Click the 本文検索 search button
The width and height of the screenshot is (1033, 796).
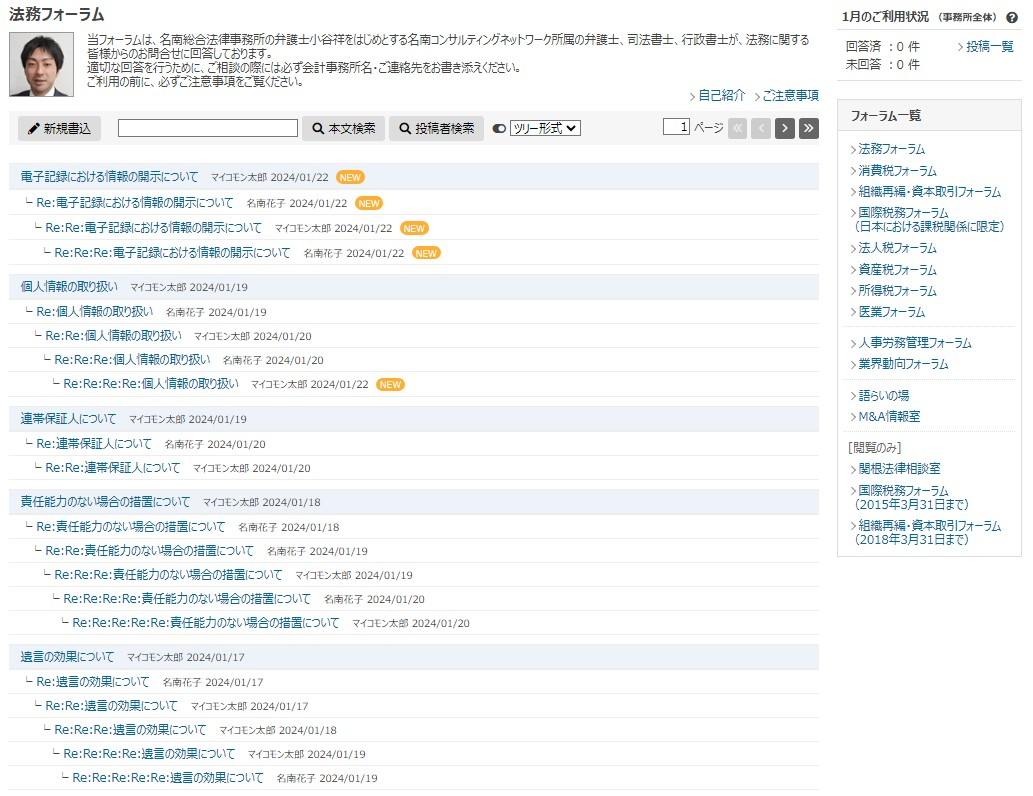pos(343,128)
